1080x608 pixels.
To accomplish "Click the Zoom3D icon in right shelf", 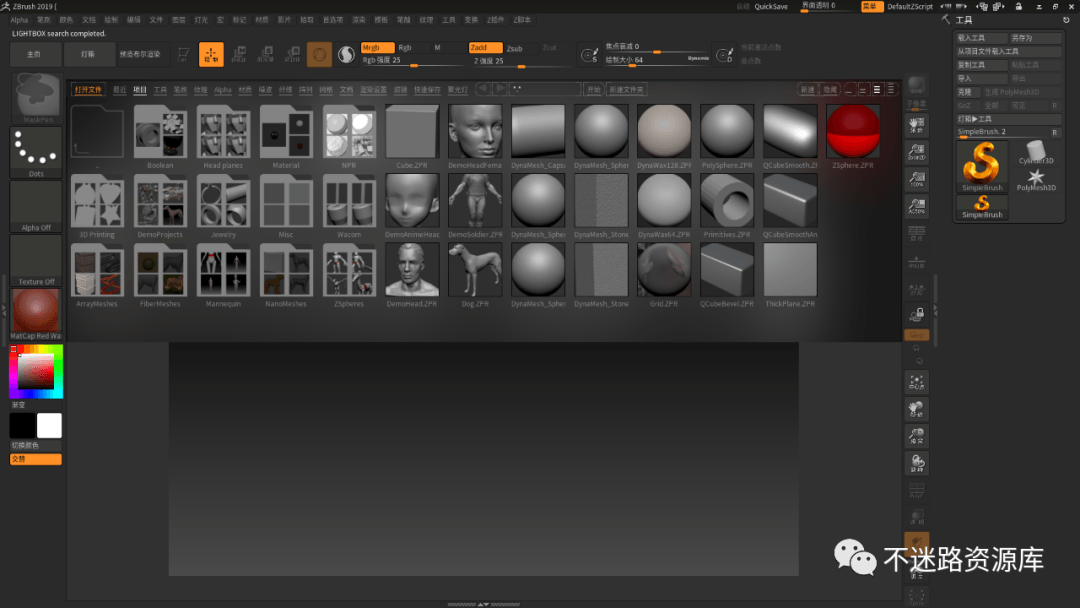I will click(916, 436).
